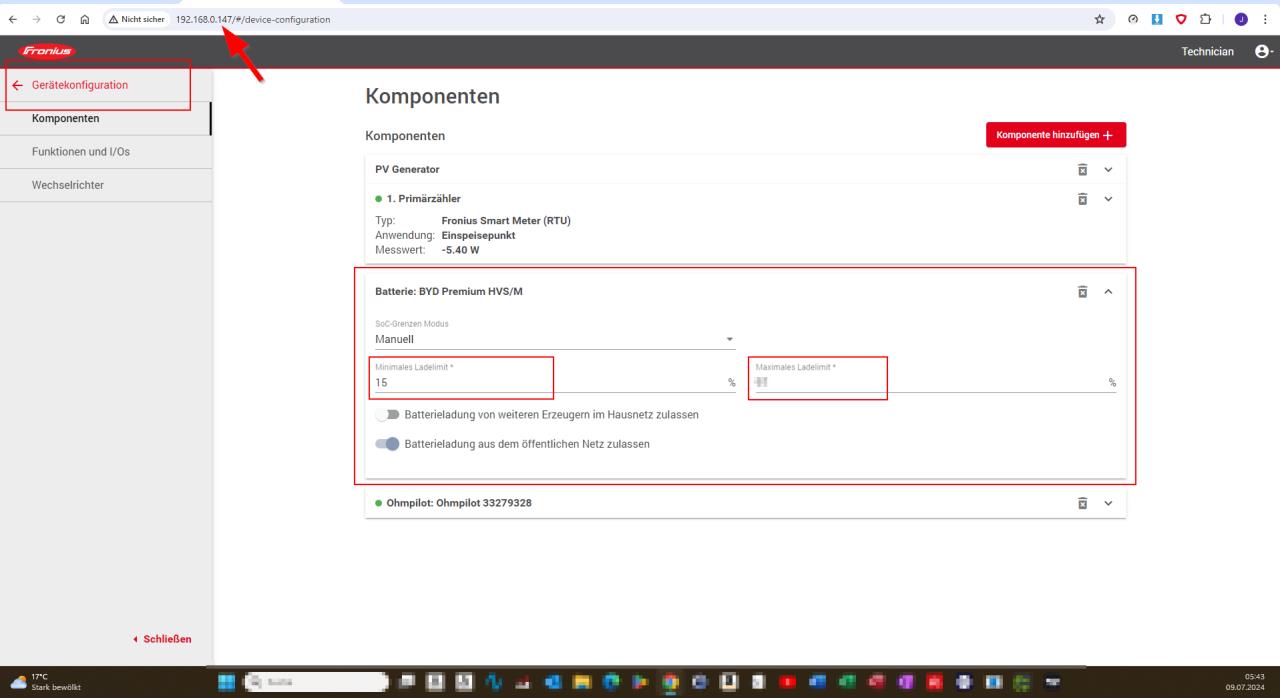Screen dimensions: 1280x698
Task: Click the Gerätekonfiguration header link
Action: coord(78,85)
